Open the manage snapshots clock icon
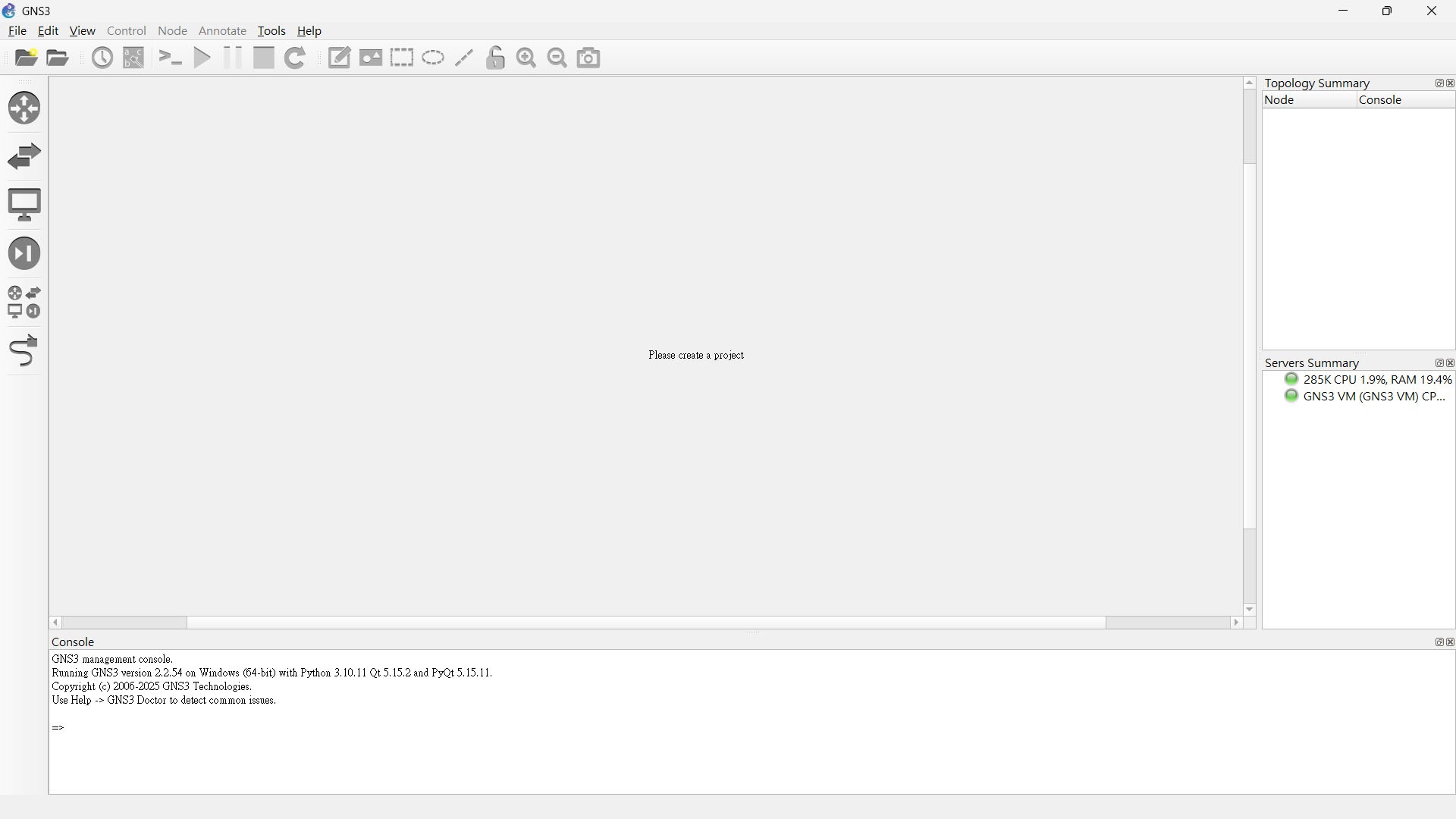Screen dimensions: 1456x819 click(102, 58)
